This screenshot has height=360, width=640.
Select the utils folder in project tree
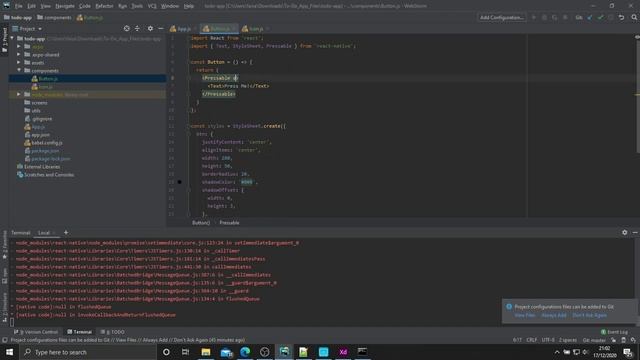point(36,111)
